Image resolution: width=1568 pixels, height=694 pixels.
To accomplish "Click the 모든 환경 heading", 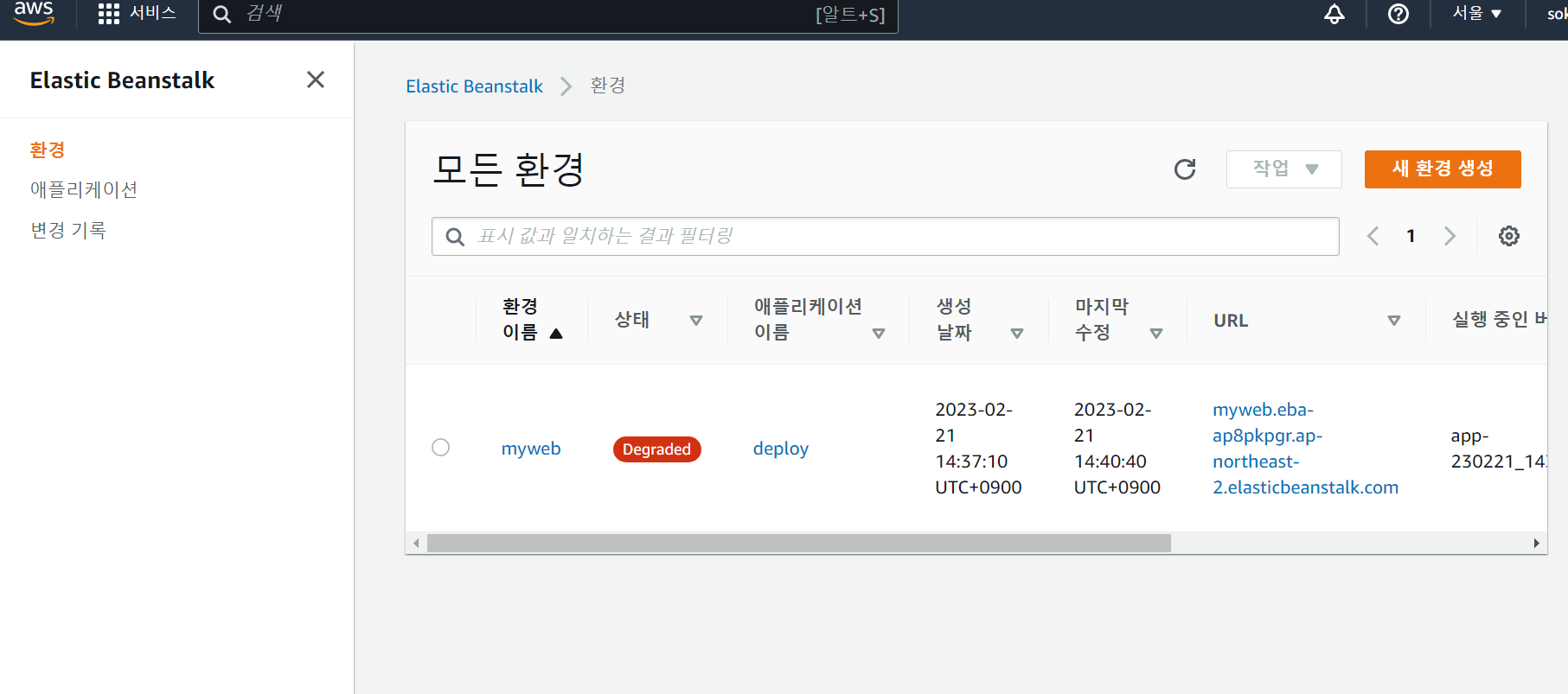I will [x=509, y=169].
